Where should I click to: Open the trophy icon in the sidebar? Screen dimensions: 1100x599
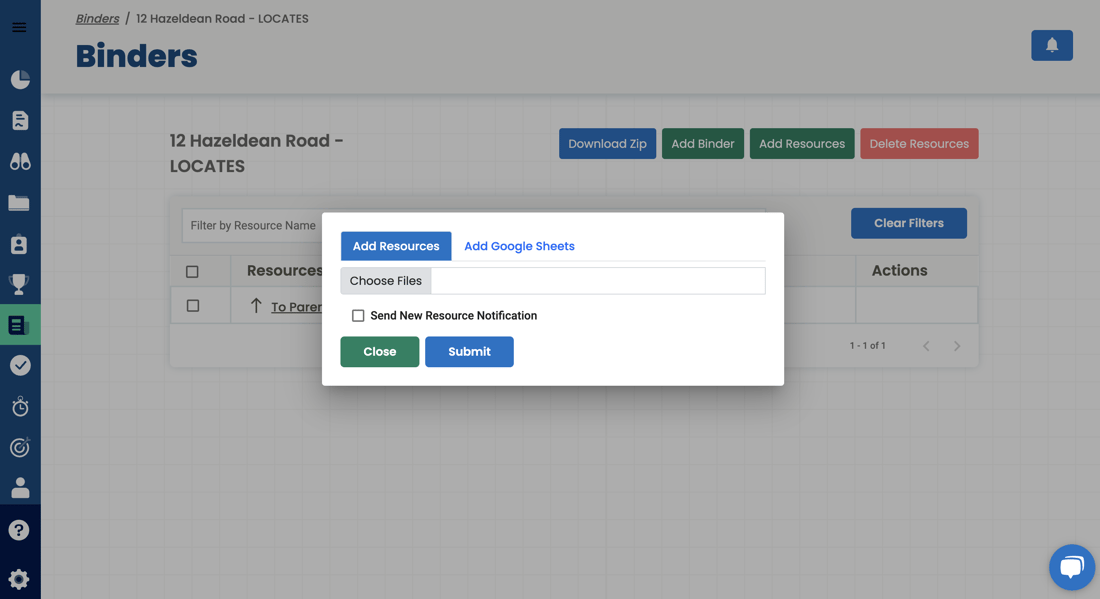click(x=19, y=284)
